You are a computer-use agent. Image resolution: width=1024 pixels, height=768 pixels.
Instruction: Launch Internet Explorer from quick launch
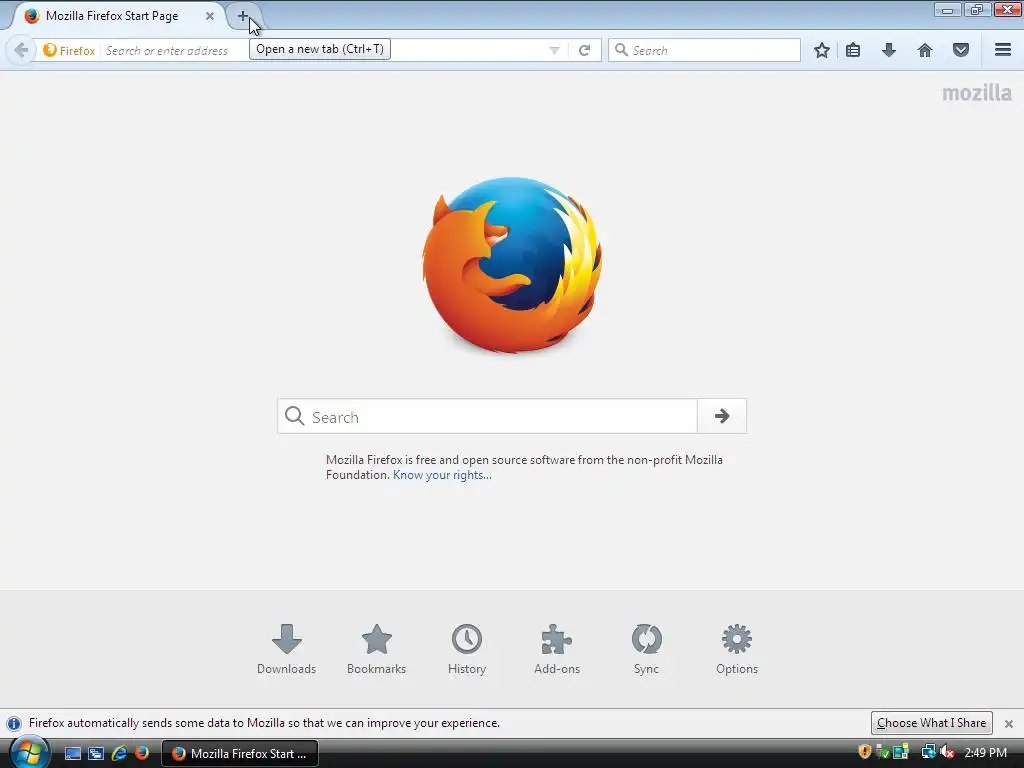click(x=119, y=753)
